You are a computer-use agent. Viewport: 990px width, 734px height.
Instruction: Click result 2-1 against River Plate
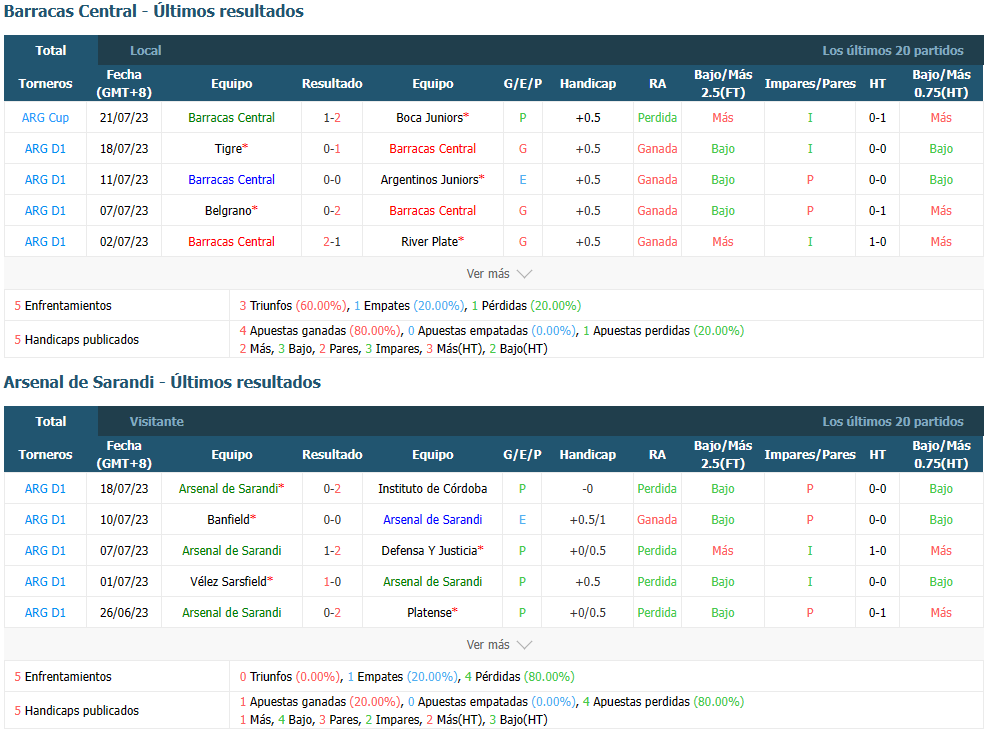point(332,242)
